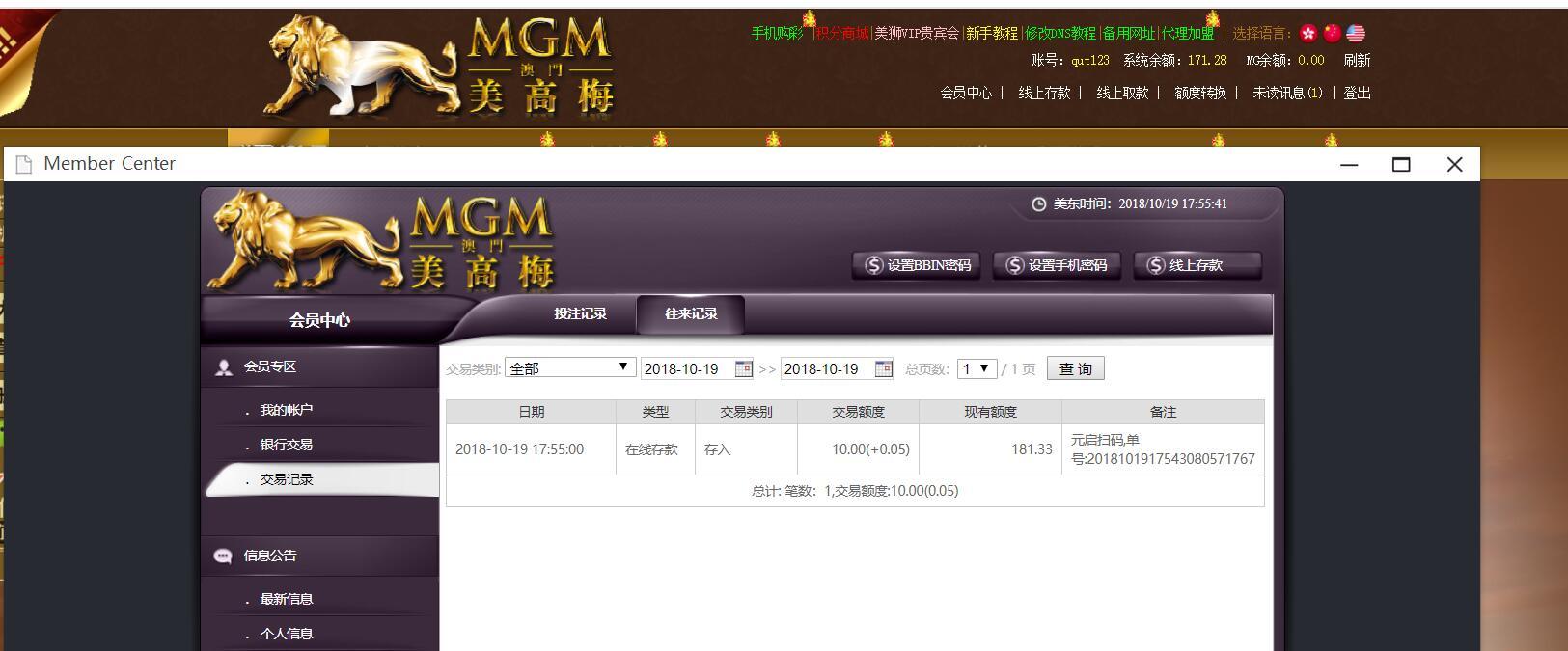Click the 备注 column header
This screenshot has height=651, width=1568.
coord(1163,412)
